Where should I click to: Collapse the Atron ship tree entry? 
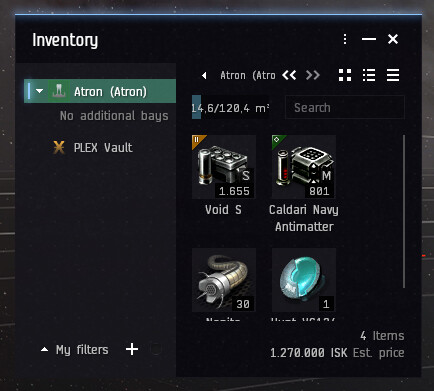coord(40,91)
